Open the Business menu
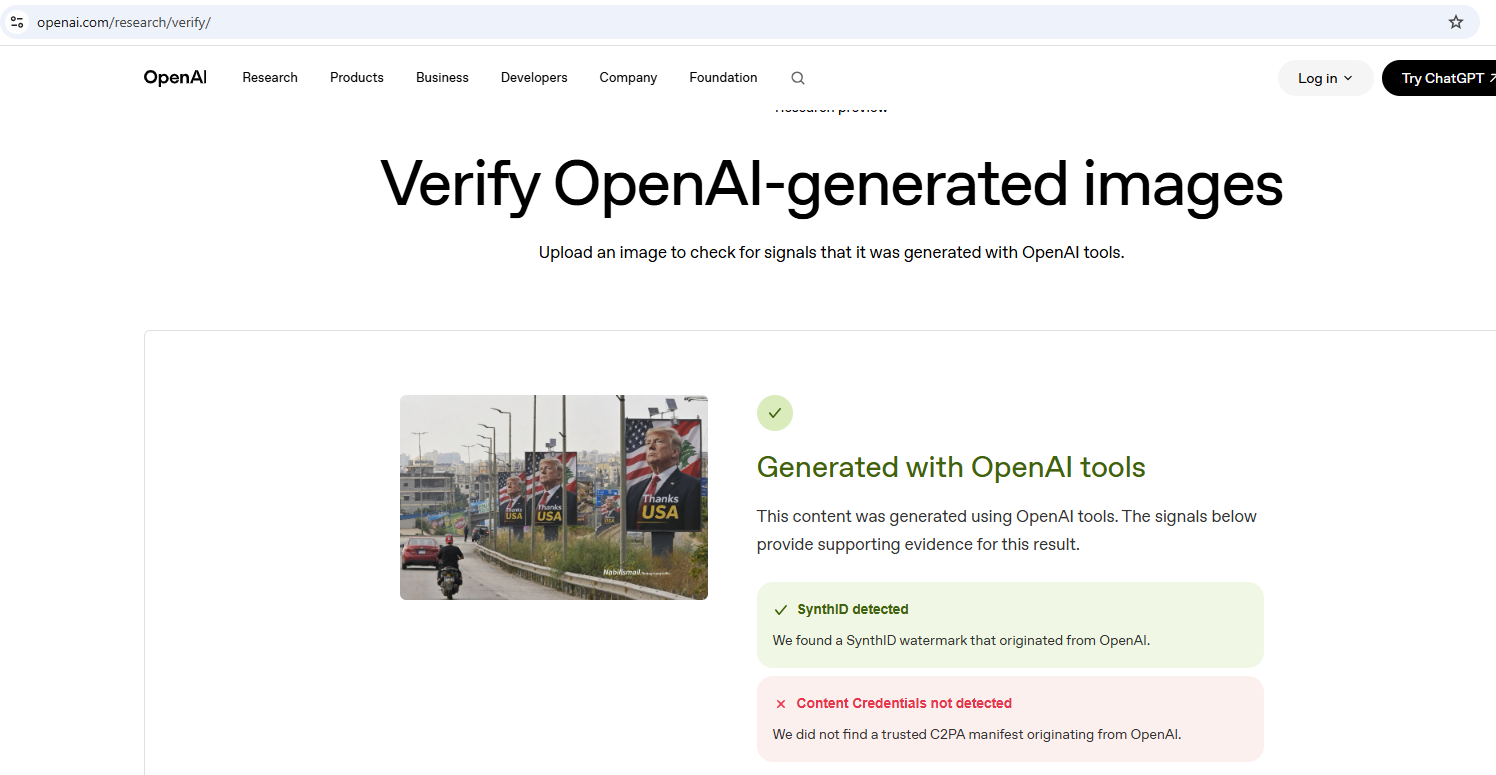This screenshot has width=1496, height=775. pos(442,77)
